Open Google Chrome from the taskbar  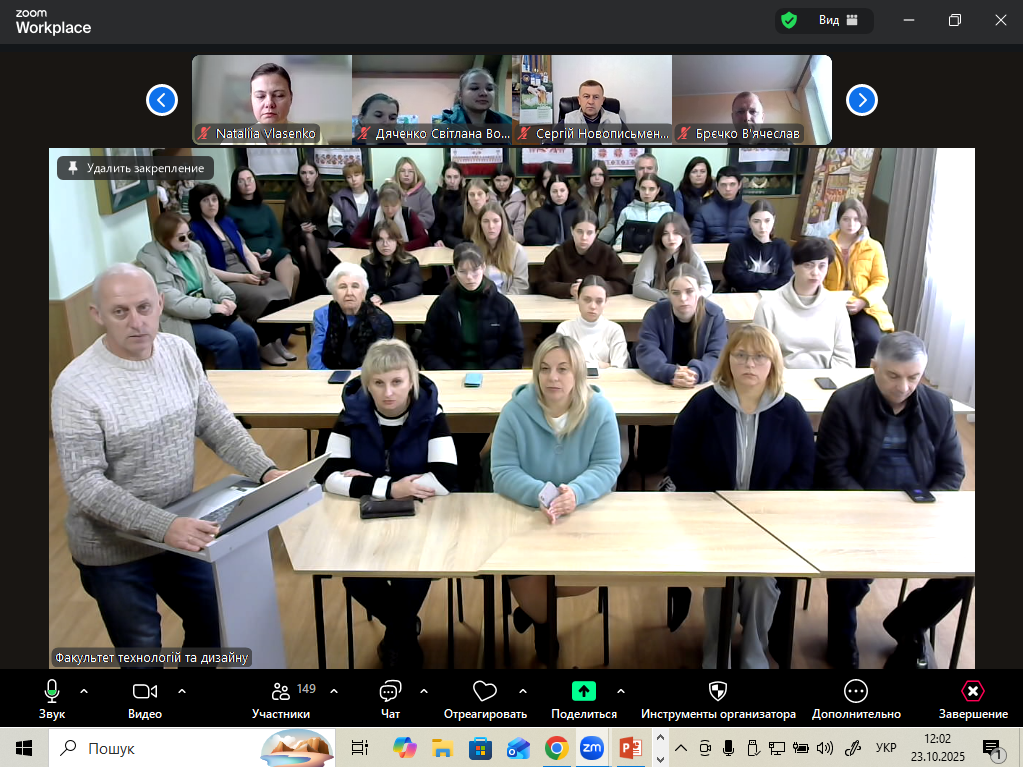557,748
